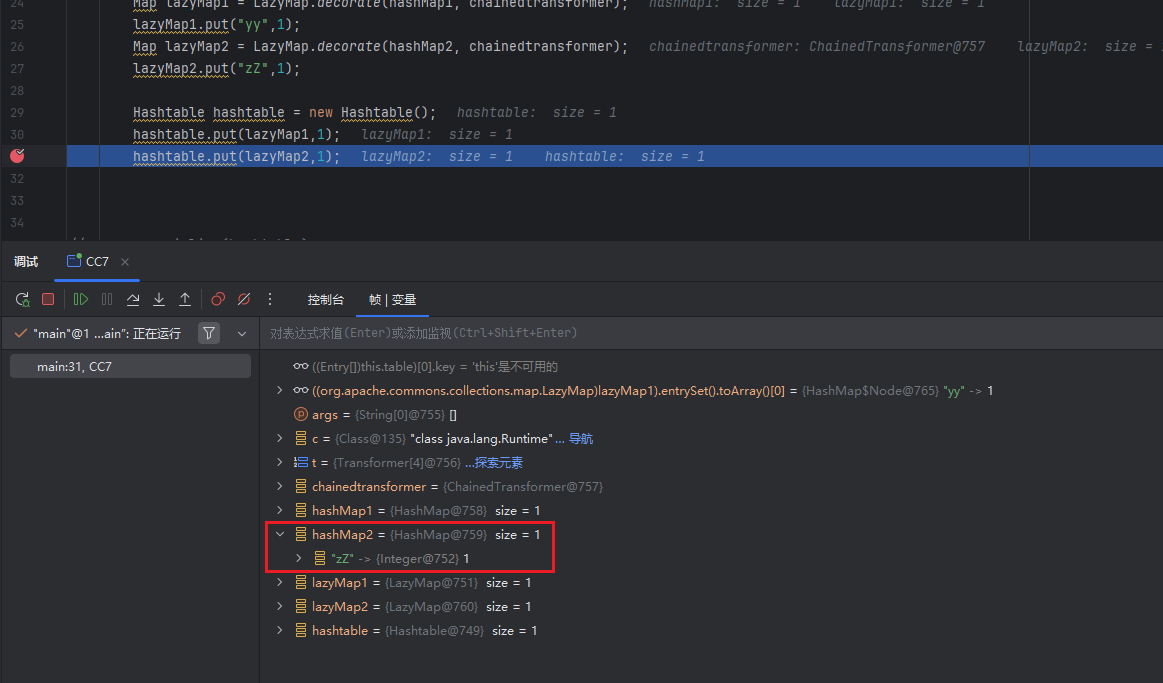Stop the debug session
The width and height of the screenshot is (1163, 683).
pyautogui.click(x=47, y=299)
